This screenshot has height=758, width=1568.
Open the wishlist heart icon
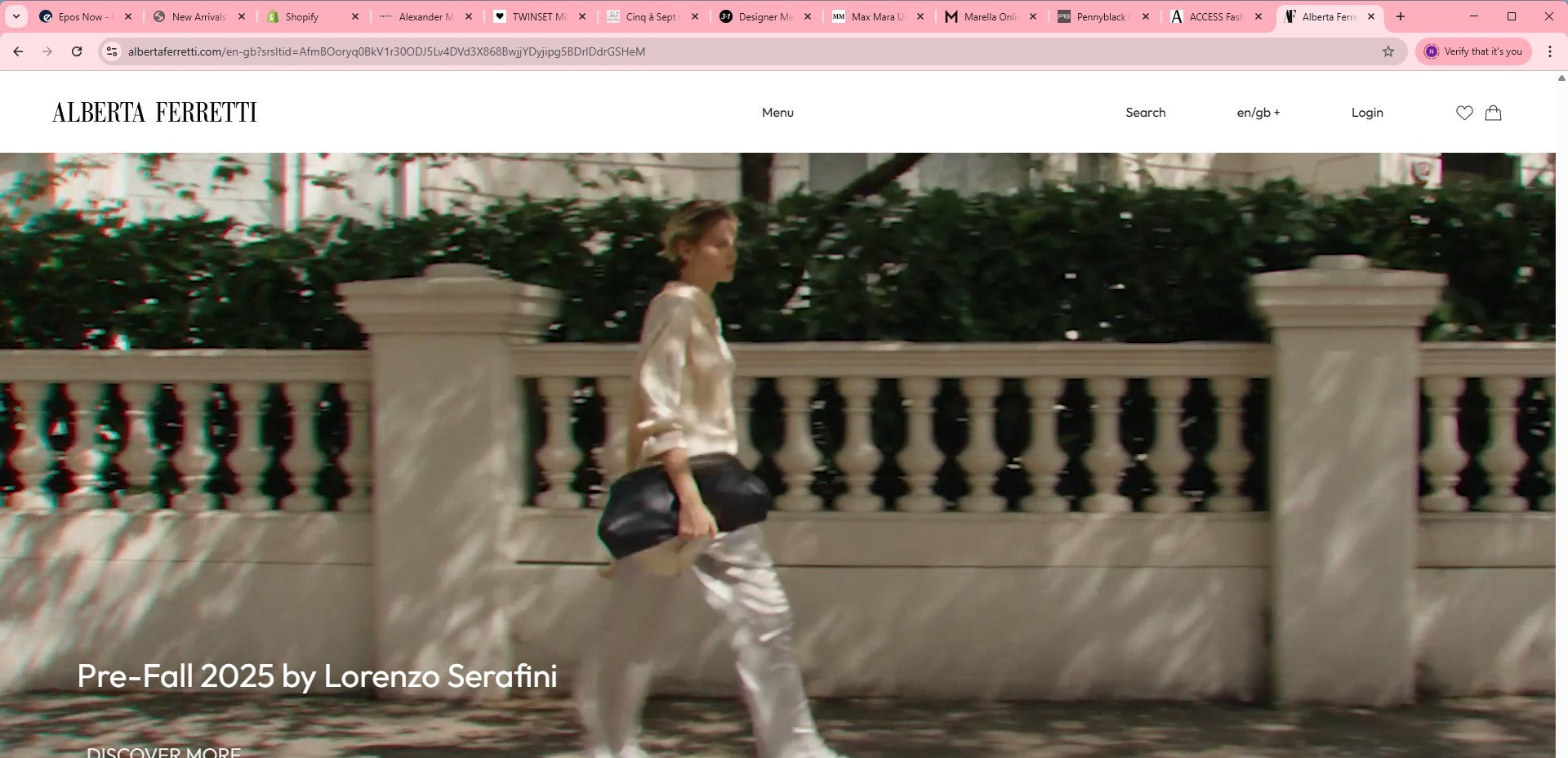(1464, 113)
